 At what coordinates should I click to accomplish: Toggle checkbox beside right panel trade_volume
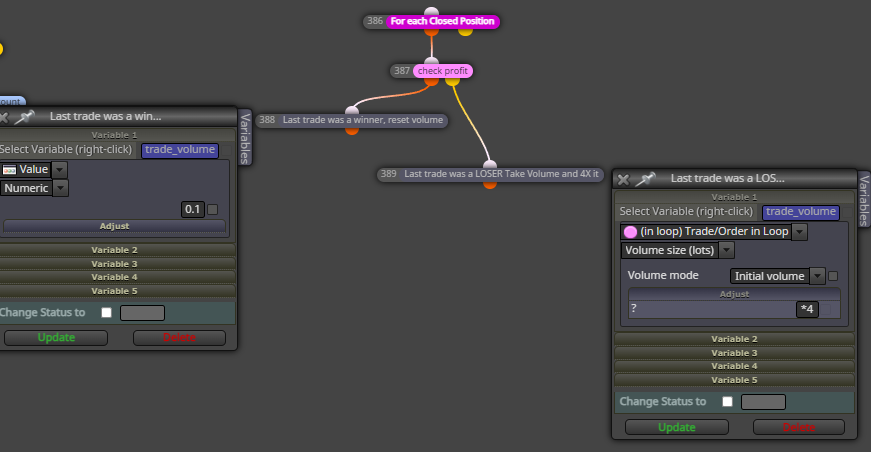pos(848,212)
